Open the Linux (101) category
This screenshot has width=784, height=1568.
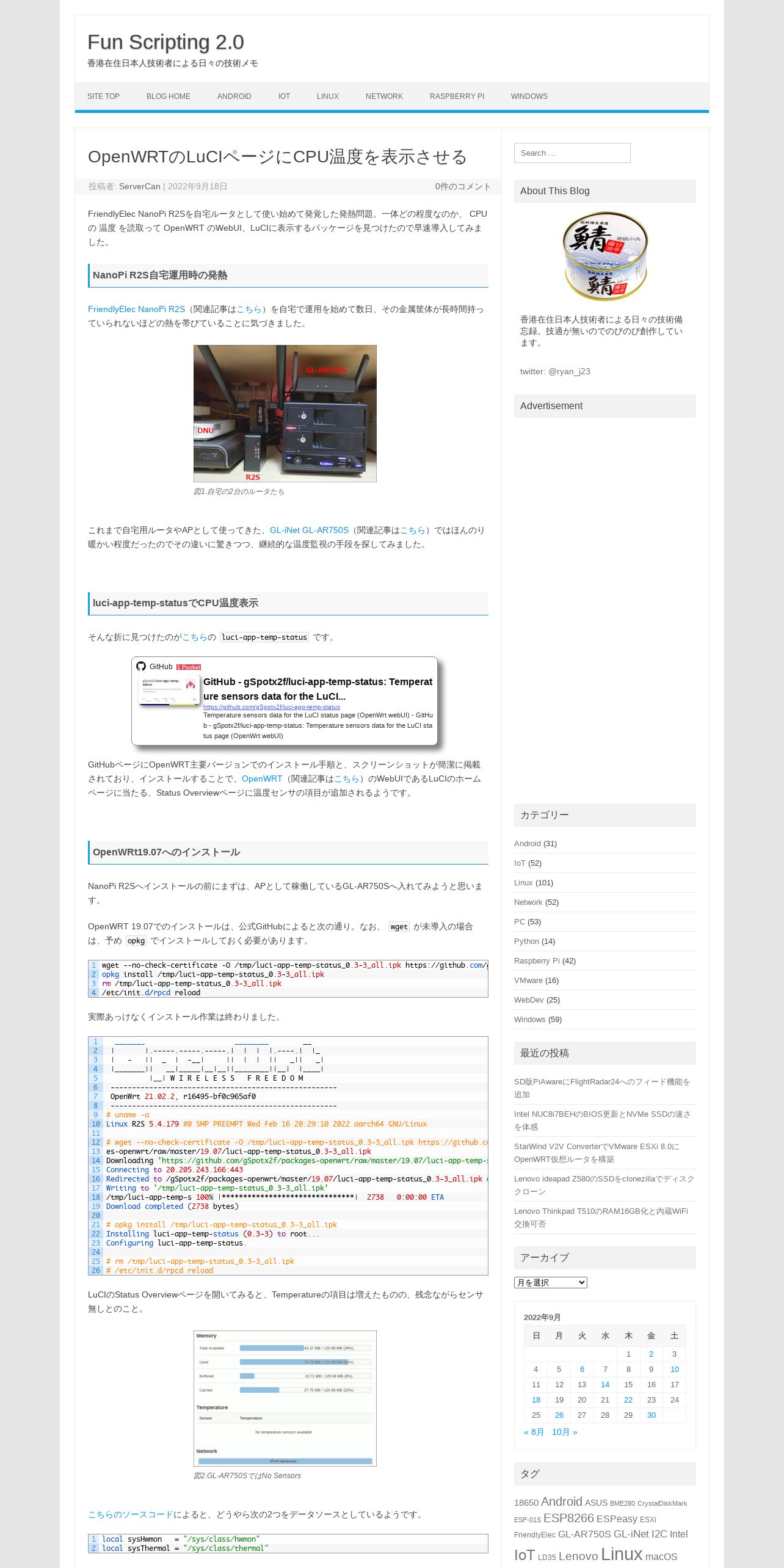point(523,883)
